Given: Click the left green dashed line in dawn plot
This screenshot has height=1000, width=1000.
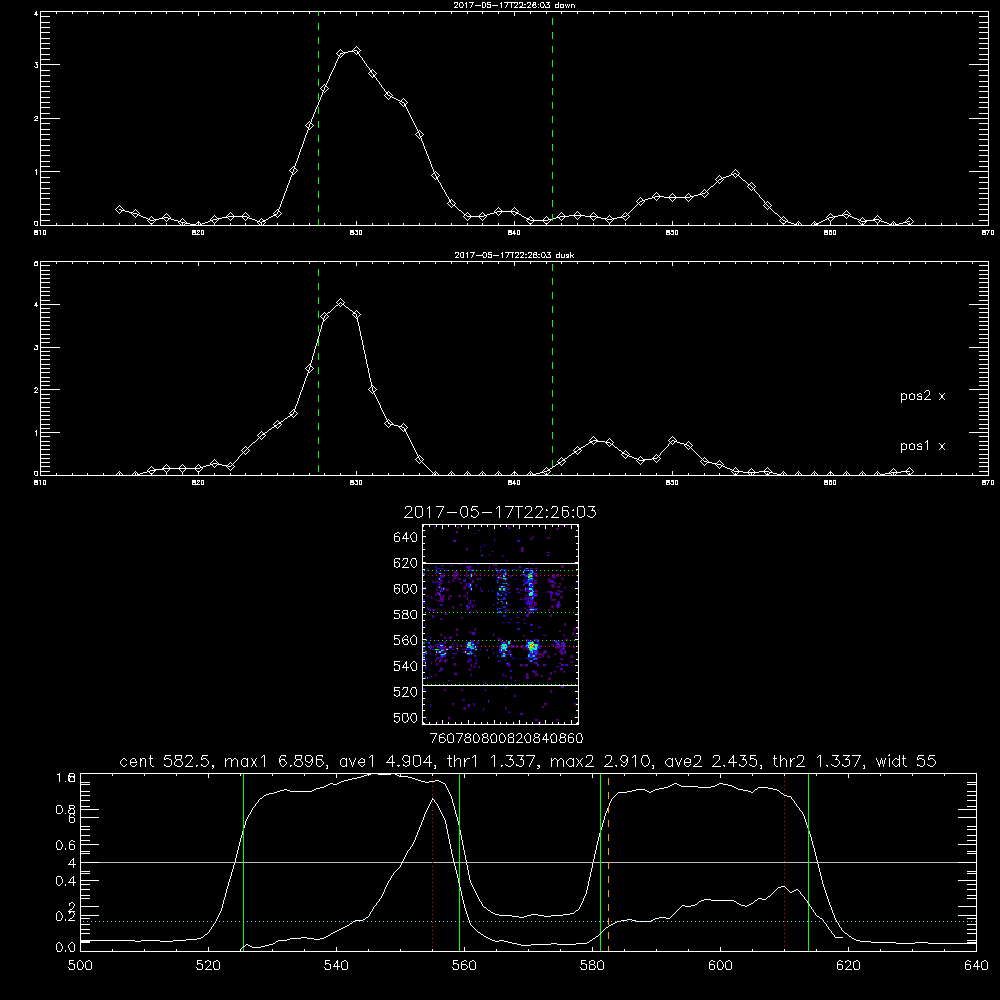Looking at the screenshot, I should [x=318, y=121].
